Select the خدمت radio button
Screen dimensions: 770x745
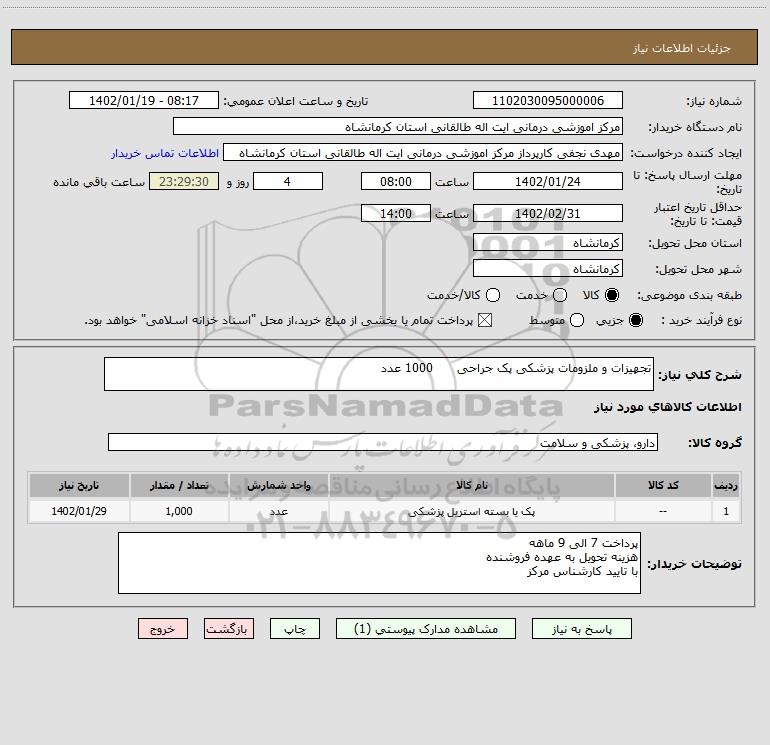coord(560,295)
